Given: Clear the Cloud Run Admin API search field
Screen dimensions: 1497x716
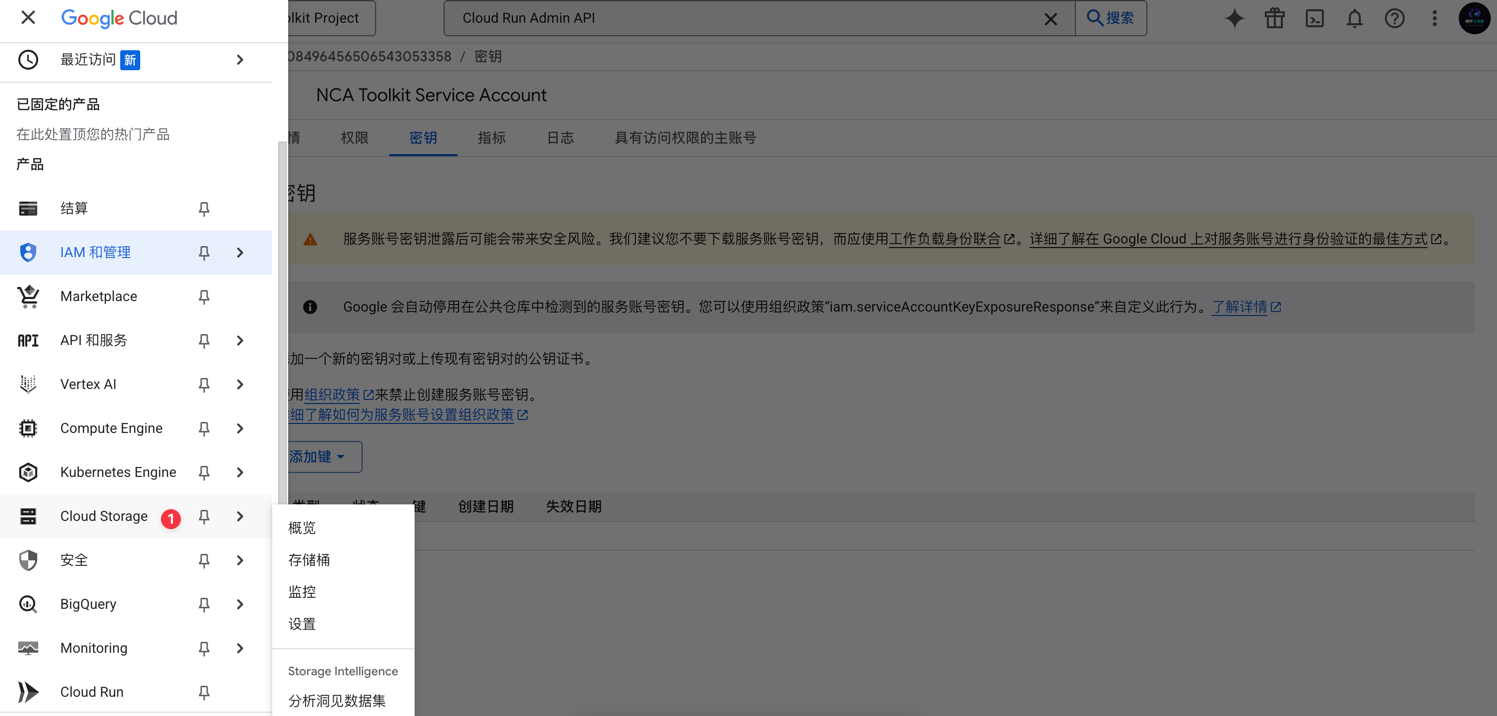Looking at the screenshot, I should [x=1050, y=18].
